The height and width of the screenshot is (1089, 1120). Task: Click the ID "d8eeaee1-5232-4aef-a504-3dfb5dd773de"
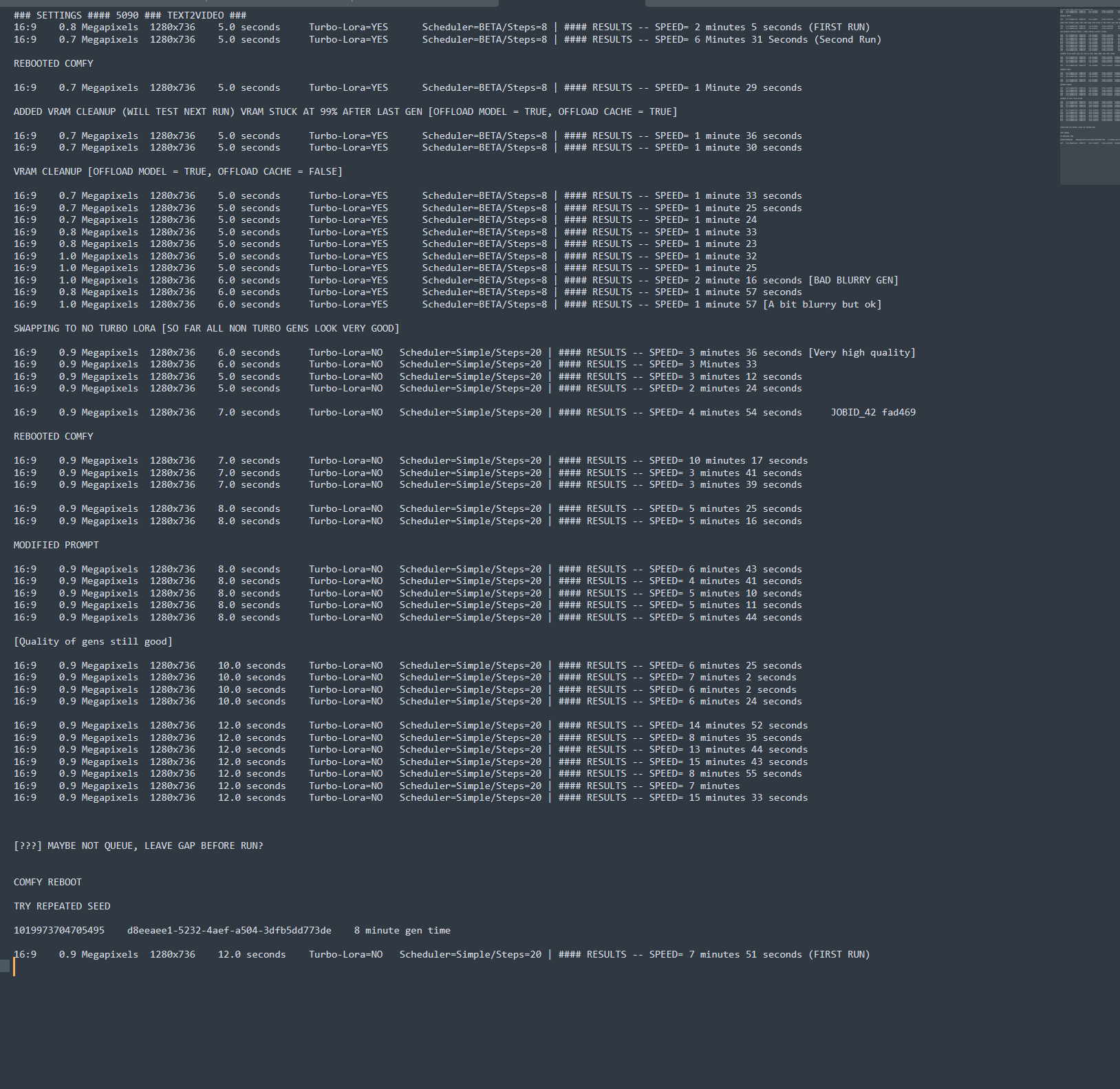coord(229,931)
